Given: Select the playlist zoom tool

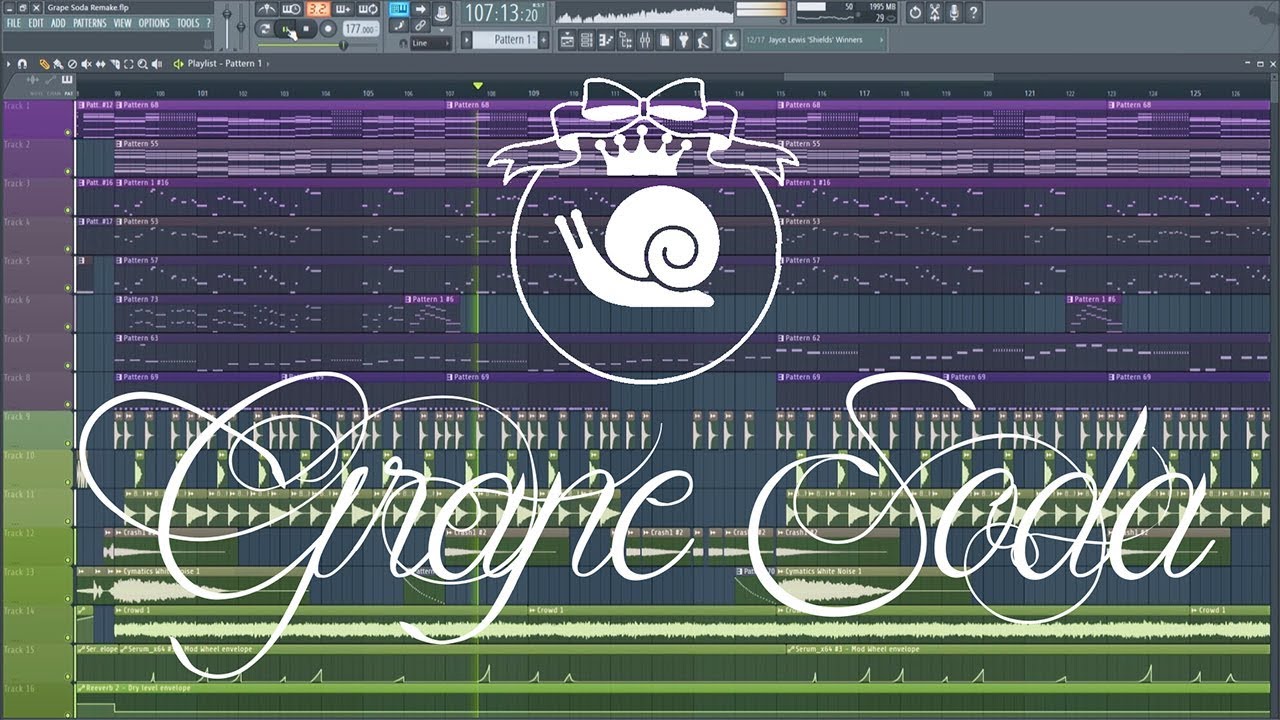Looking at the screenshot, I should point(142,64).
